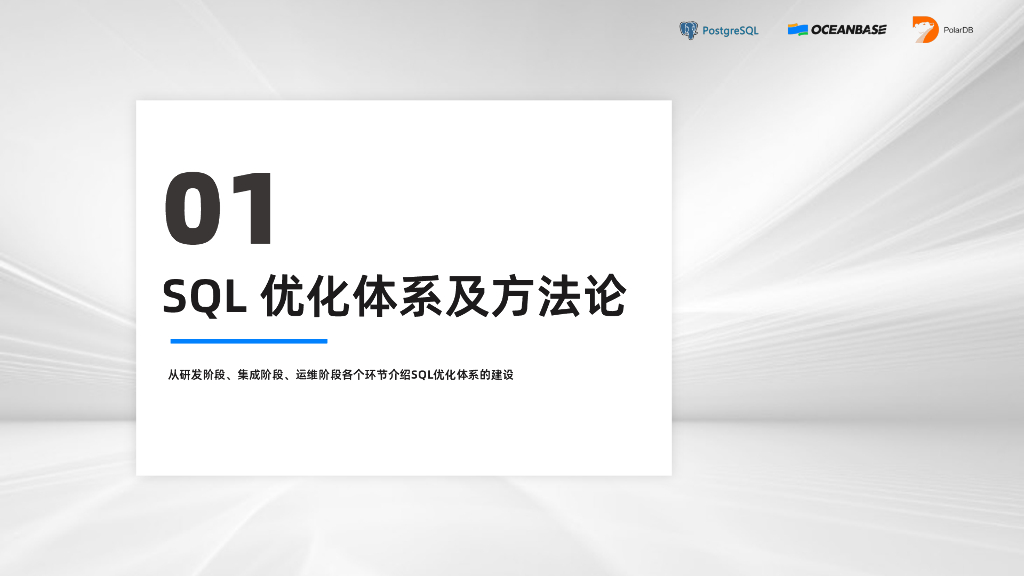Click the PolarDB logo
This screenshot has height=576, width=1024.
942,29
